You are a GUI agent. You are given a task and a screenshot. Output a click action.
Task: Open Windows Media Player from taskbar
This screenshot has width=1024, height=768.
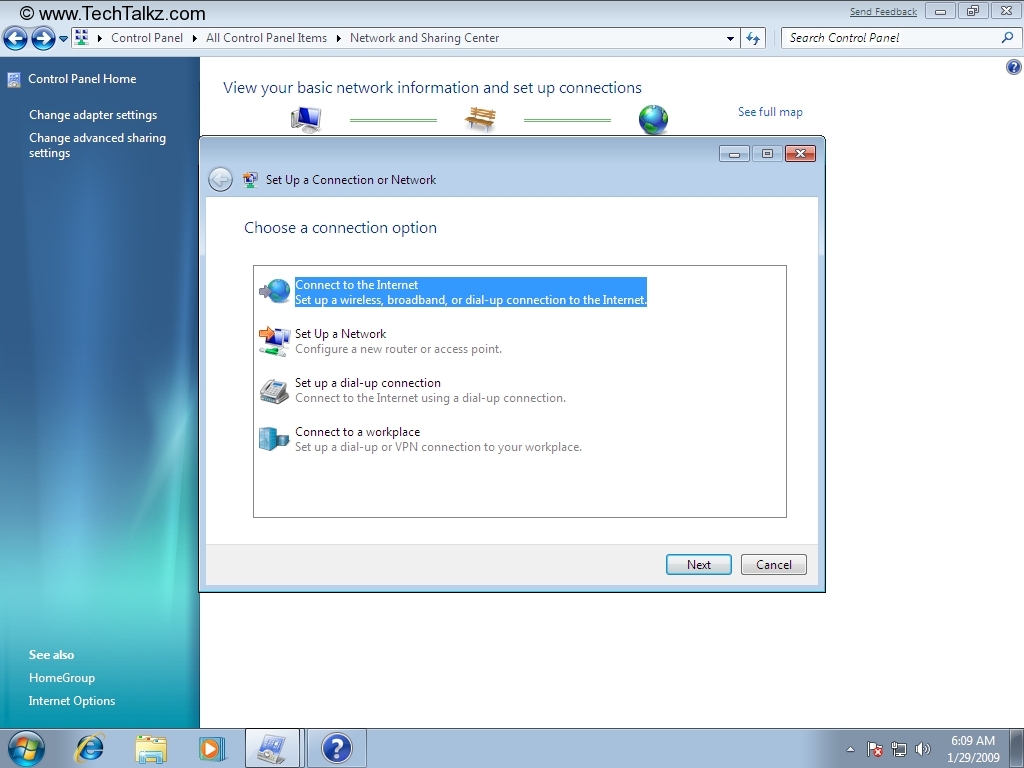pyautogui.click(x=212, y=747)
